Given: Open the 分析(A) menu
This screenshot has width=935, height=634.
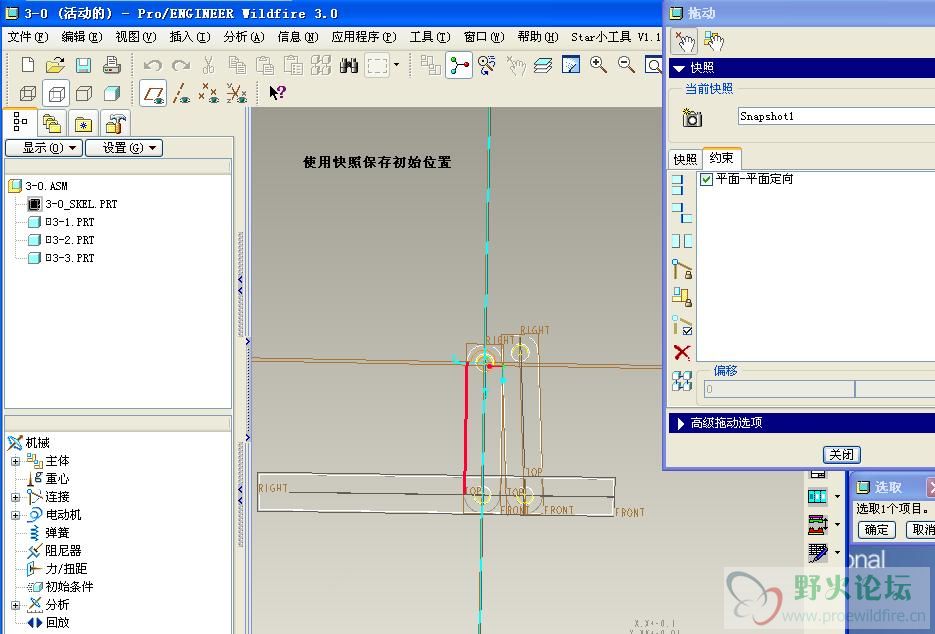Looking at the screenshot, I should (x=243, y=37).
